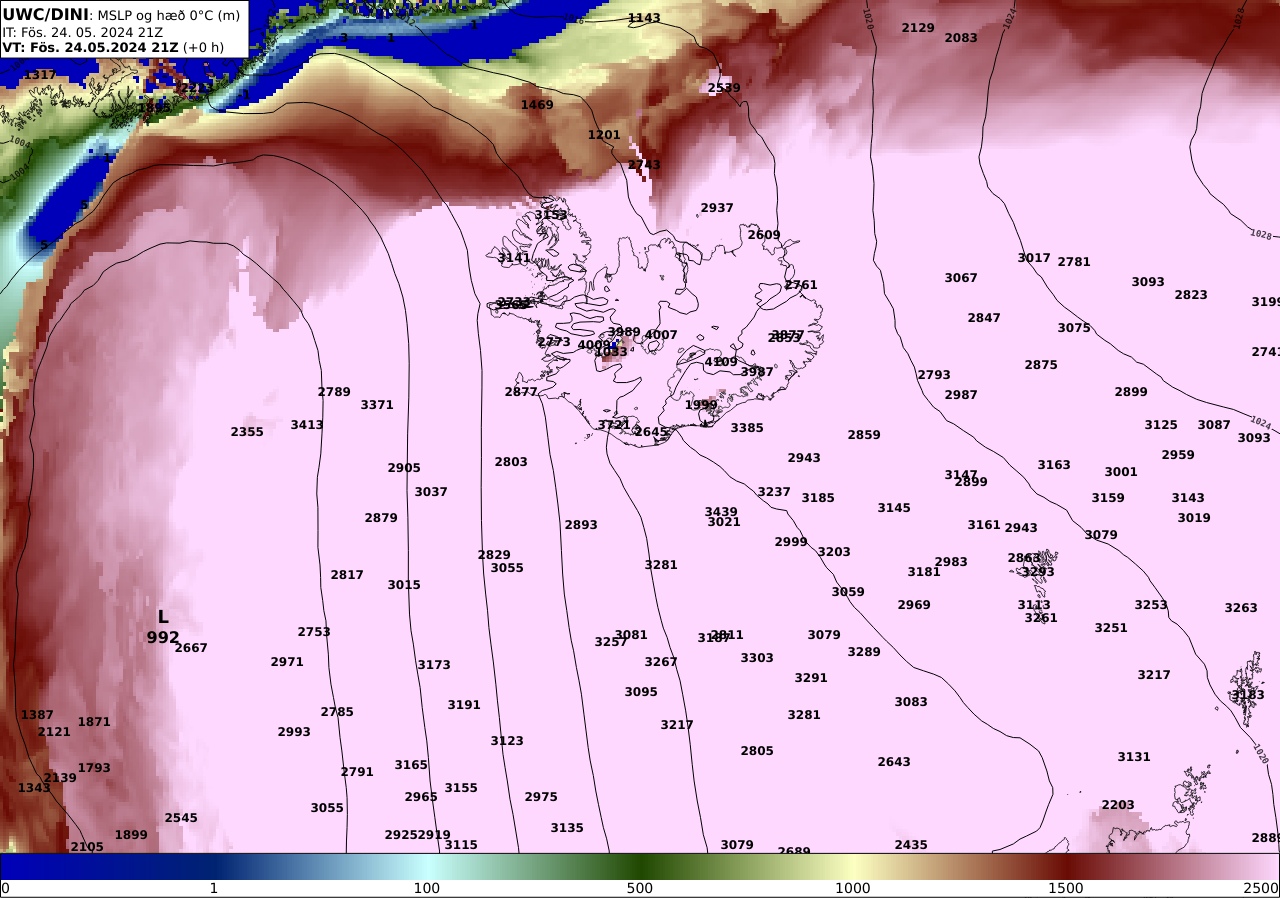Click the height value 3019
The image size is (1280, 898).
point(1194,518)
